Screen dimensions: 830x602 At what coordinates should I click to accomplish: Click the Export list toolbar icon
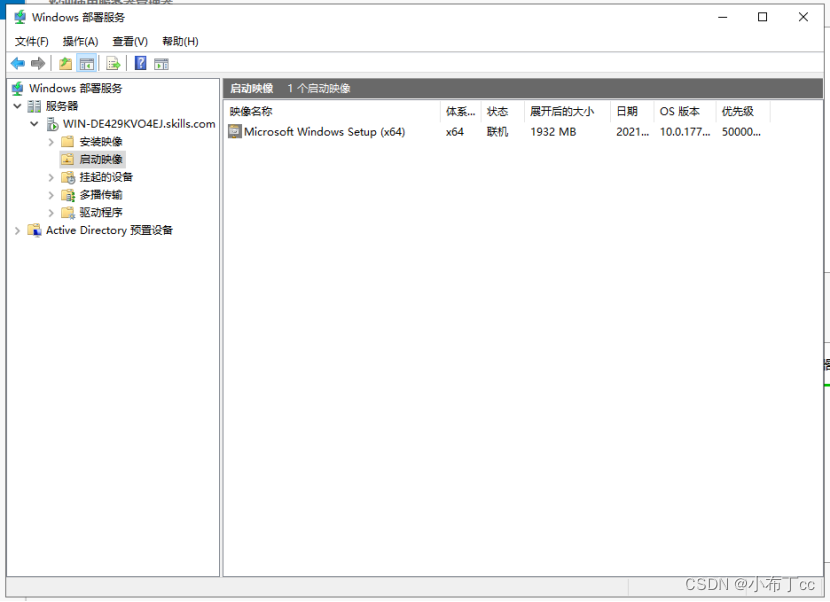tap(113, 64)
